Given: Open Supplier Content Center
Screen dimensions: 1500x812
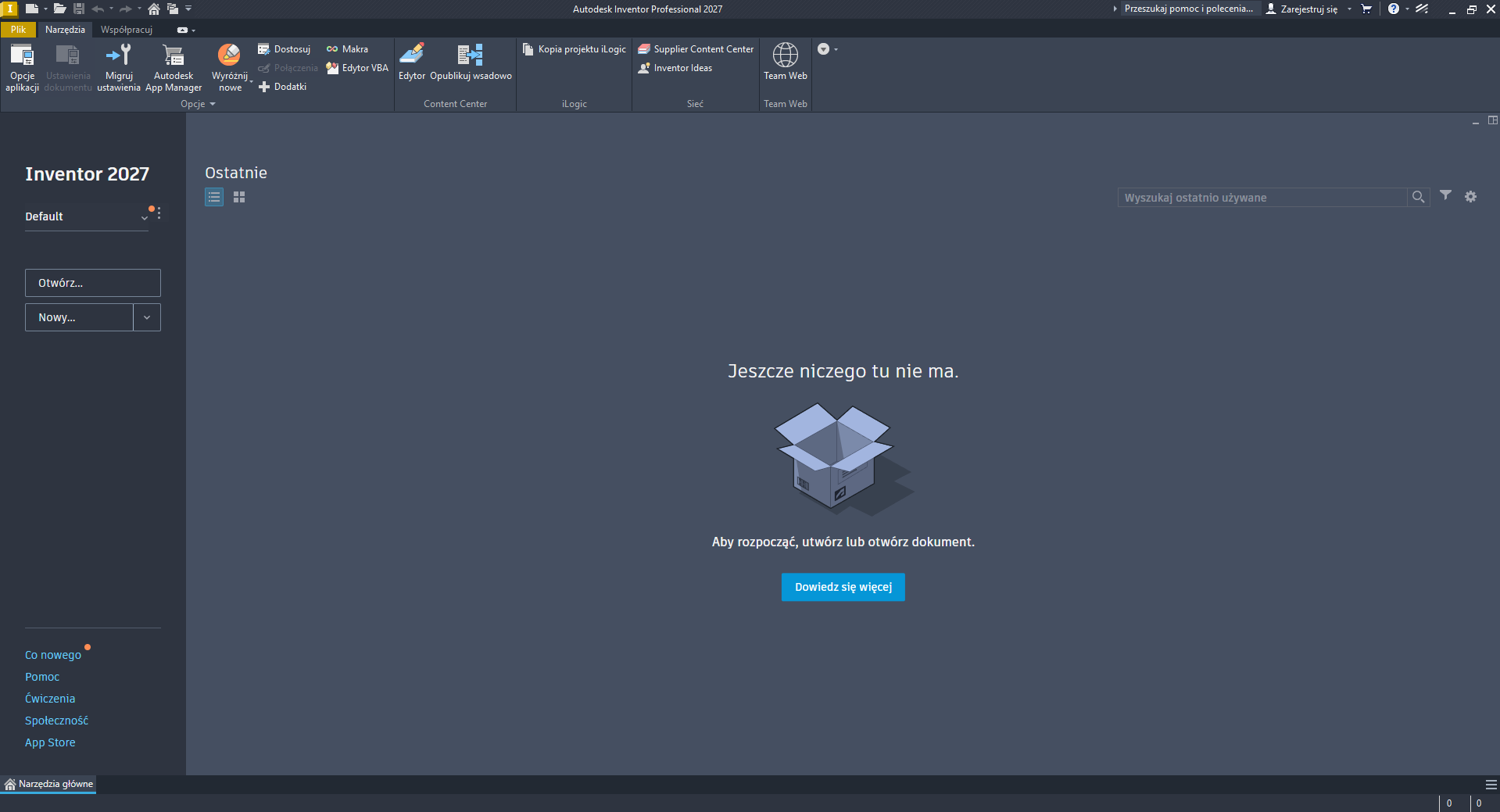Looking at the screenshot, I should [696, 49].
